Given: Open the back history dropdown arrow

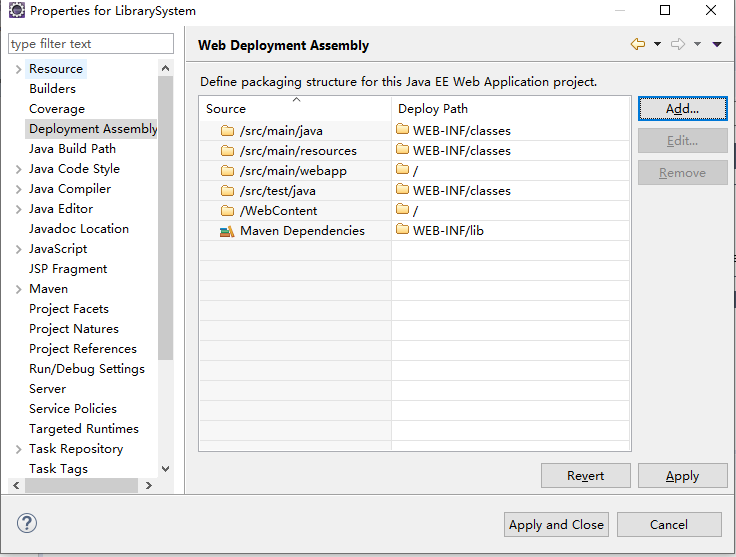Looking at the screenshot, I should (657, 44).
